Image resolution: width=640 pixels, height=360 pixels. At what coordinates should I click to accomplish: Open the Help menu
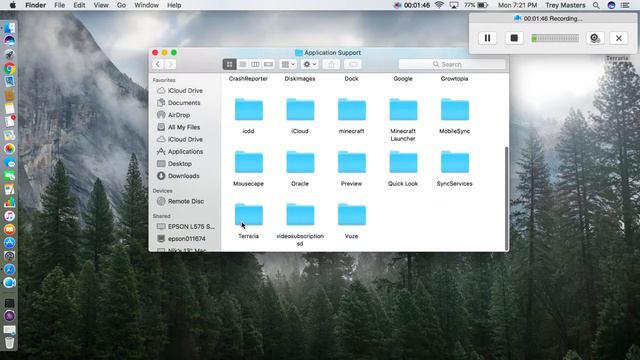point(174,5)
